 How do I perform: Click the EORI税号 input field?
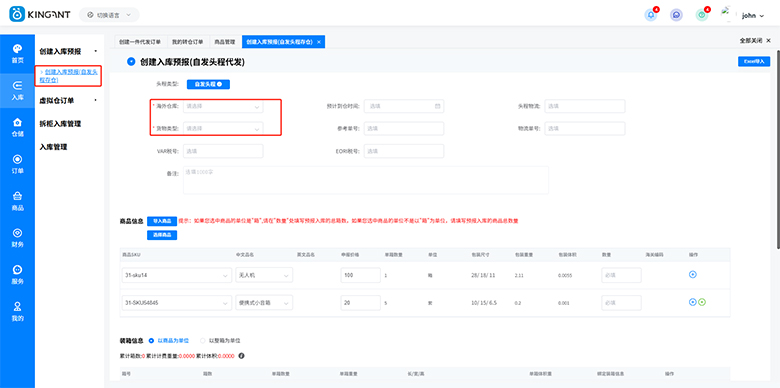pos(404,151)
